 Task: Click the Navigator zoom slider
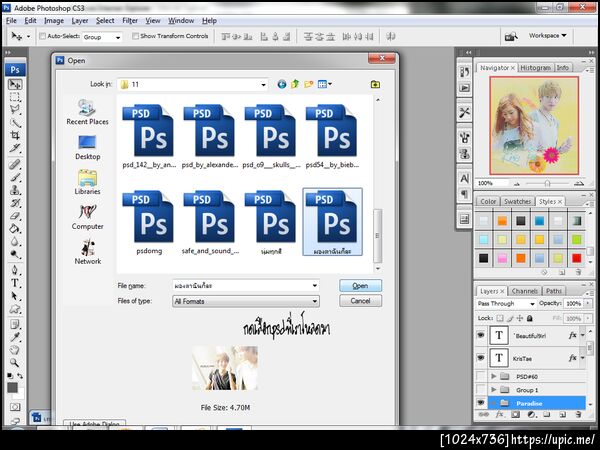(546, 183)
